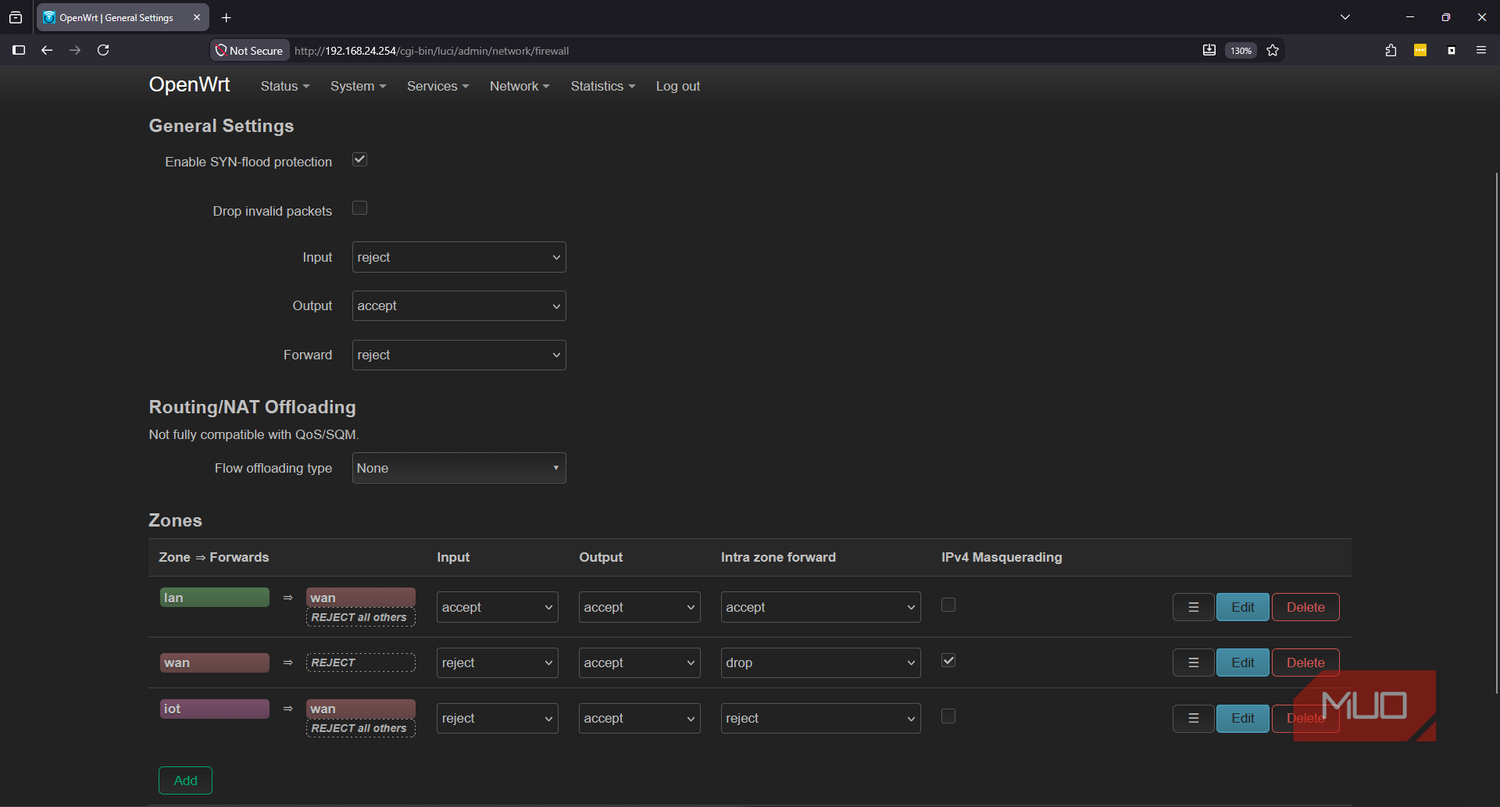This screenshot has width=1500, height=807.
Task: Change wan zone Intra zone forward dropdown
Action: click(820, 662)
